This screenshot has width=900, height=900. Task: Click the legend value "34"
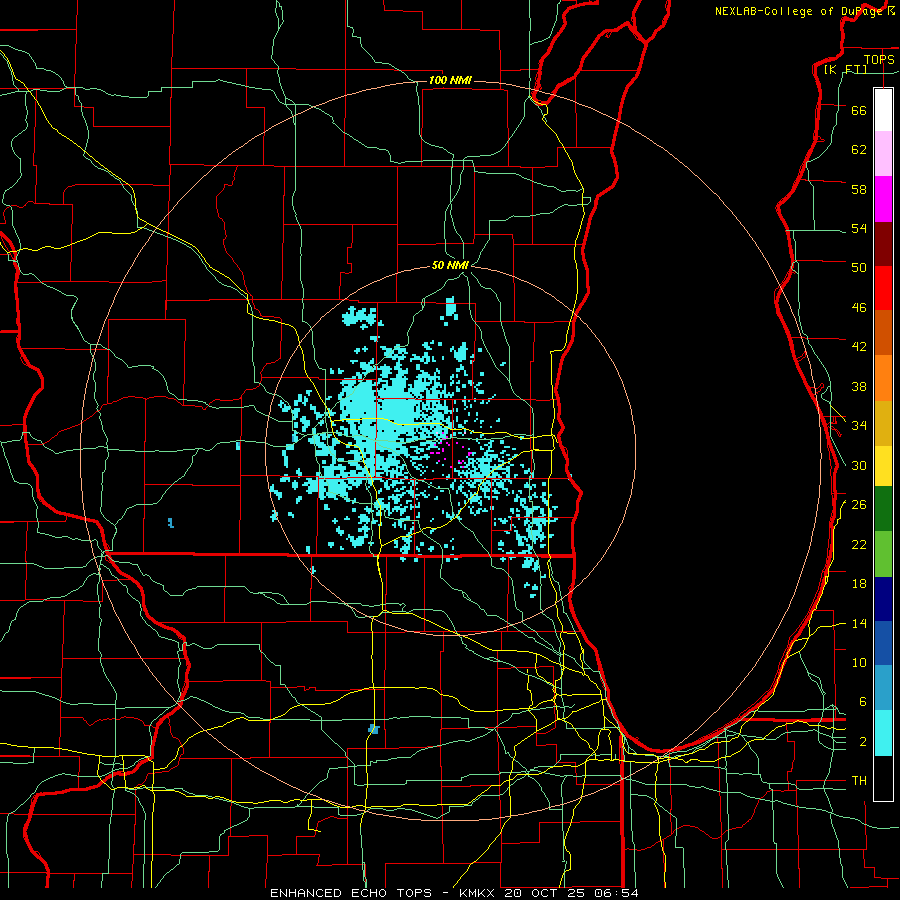[859, 425]
